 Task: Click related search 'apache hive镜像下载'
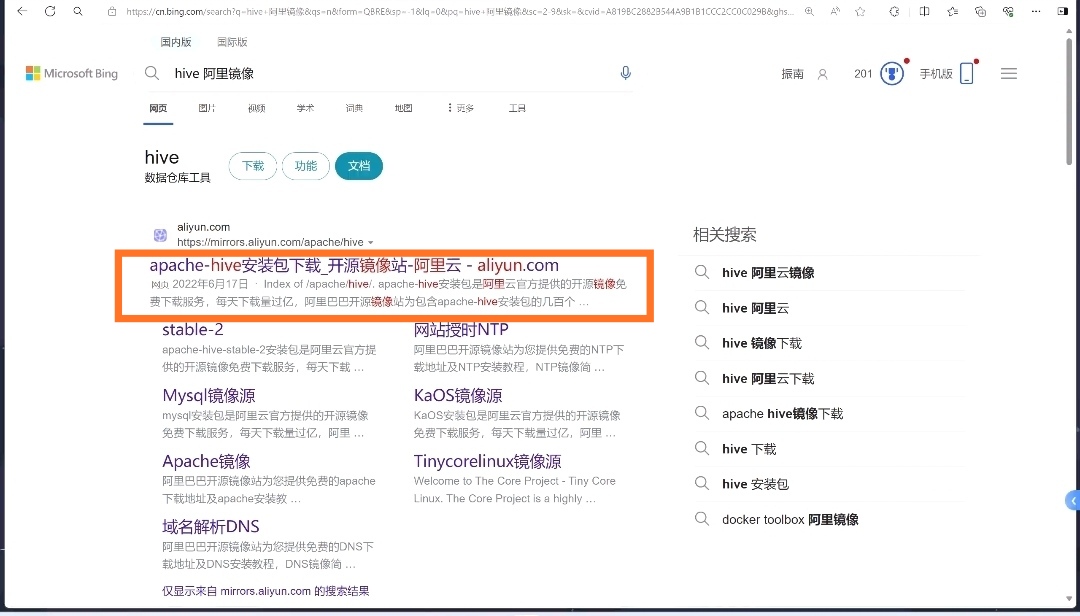(782, 413)
